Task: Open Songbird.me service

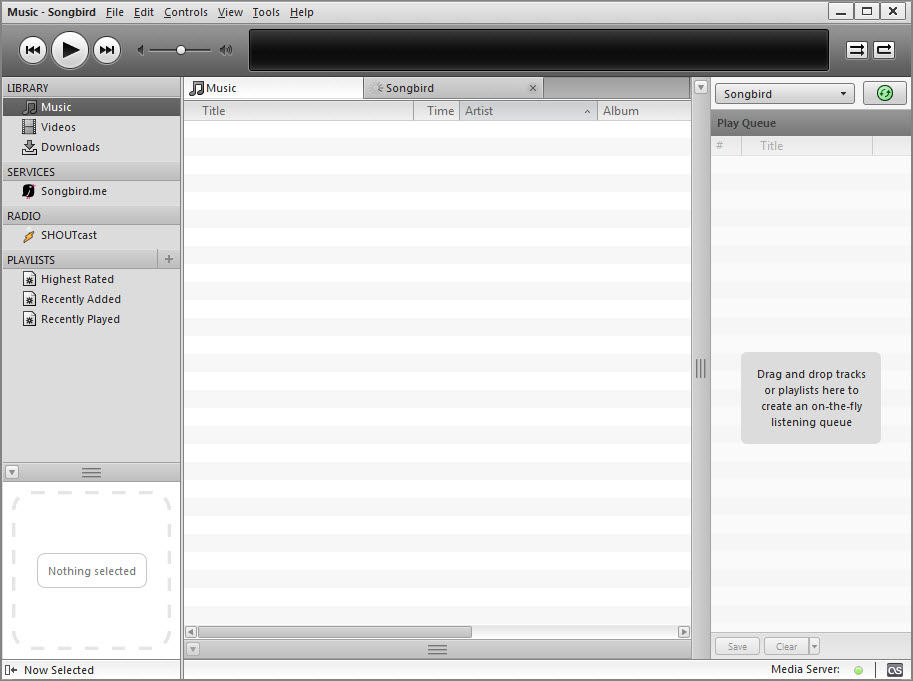Action: [x=91, y=191]
